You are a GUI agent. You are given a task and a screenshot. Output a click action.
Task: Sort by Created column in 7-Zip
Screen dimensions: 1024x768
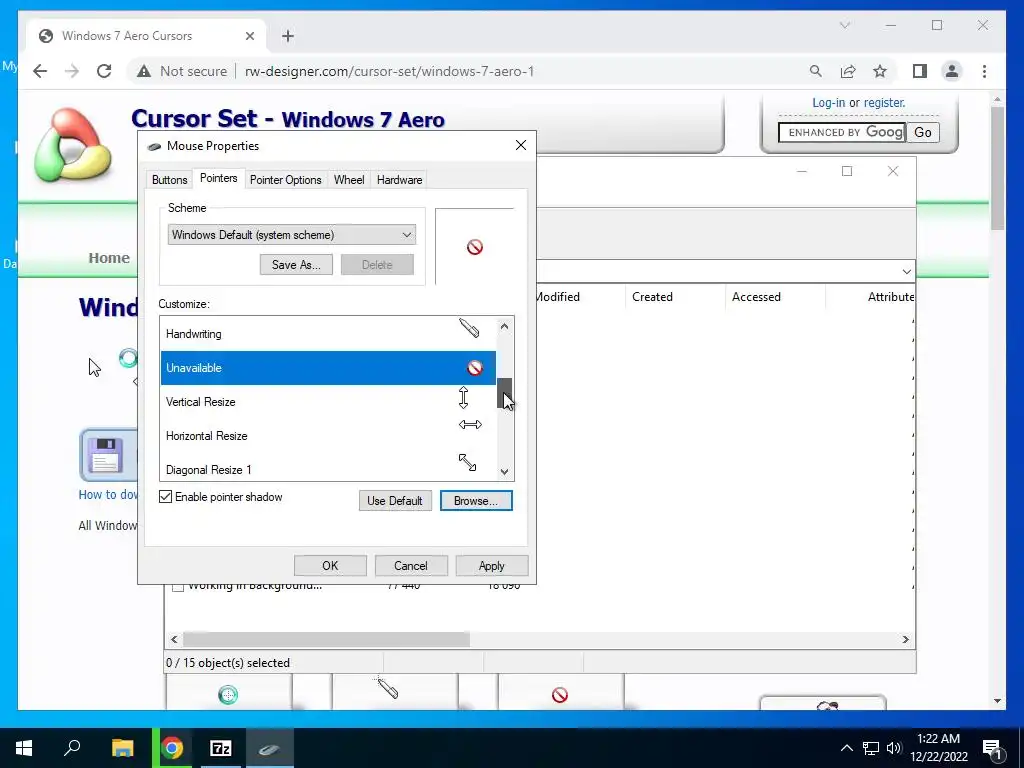point(652,296)
